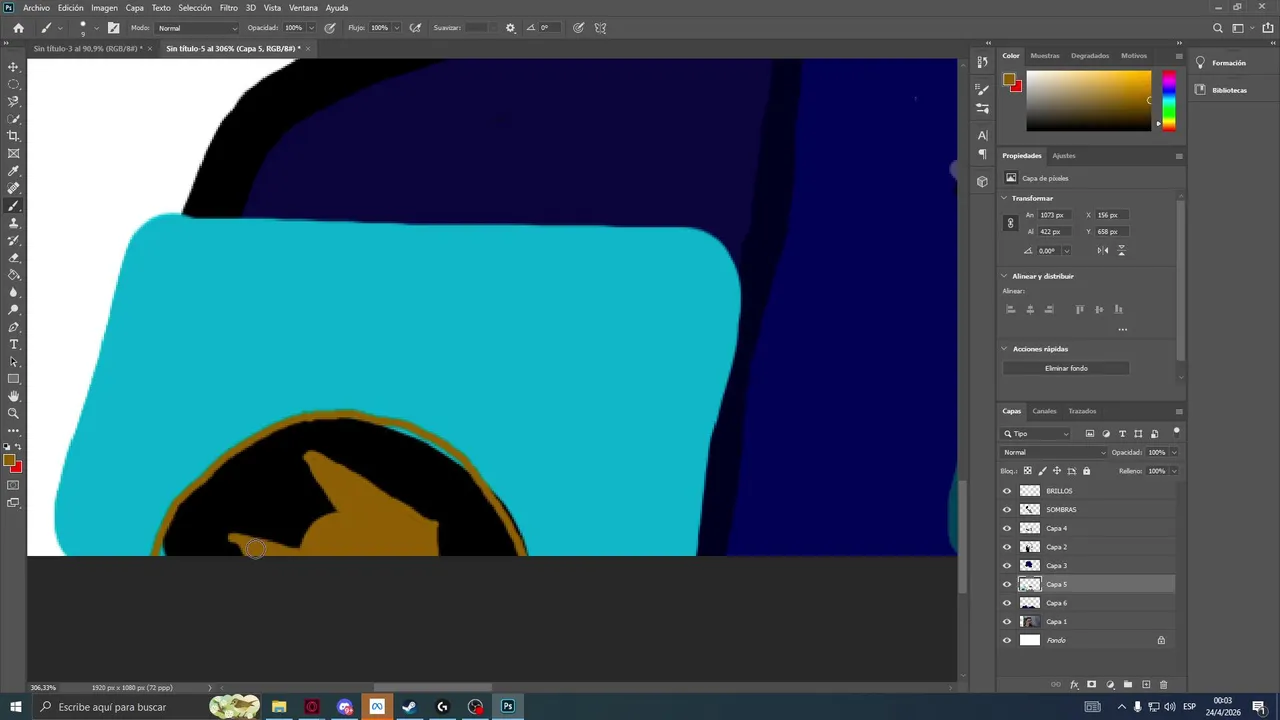
Task: Collapse the Acciones rápidas section
Action: point(1005,349)
